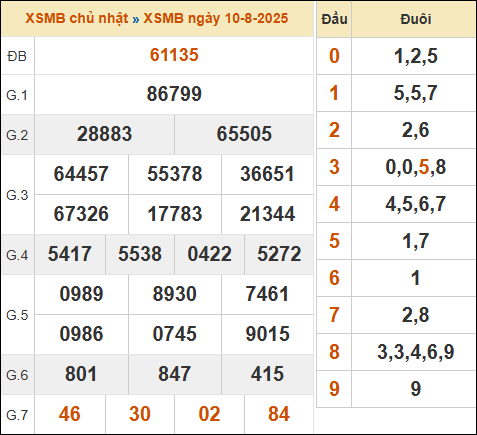Screen dimensions: 477x435
Task: Select G.3 number 64457
Action: point(81,174)
